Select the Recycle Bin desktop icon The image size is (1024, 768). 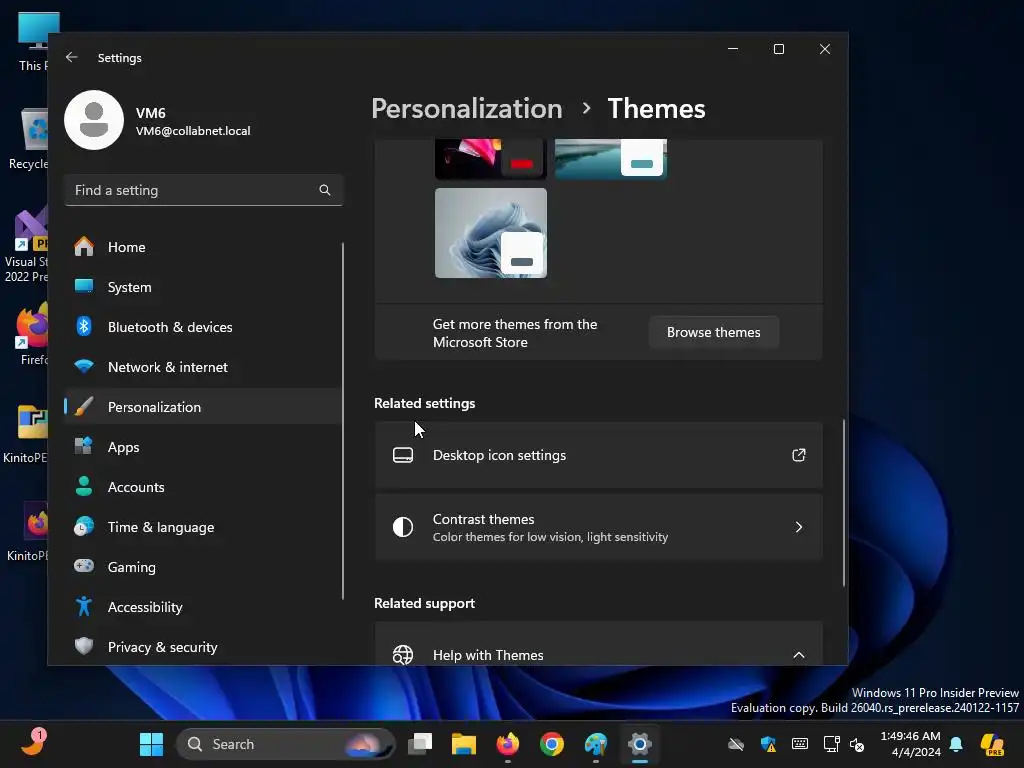point(29,138)
